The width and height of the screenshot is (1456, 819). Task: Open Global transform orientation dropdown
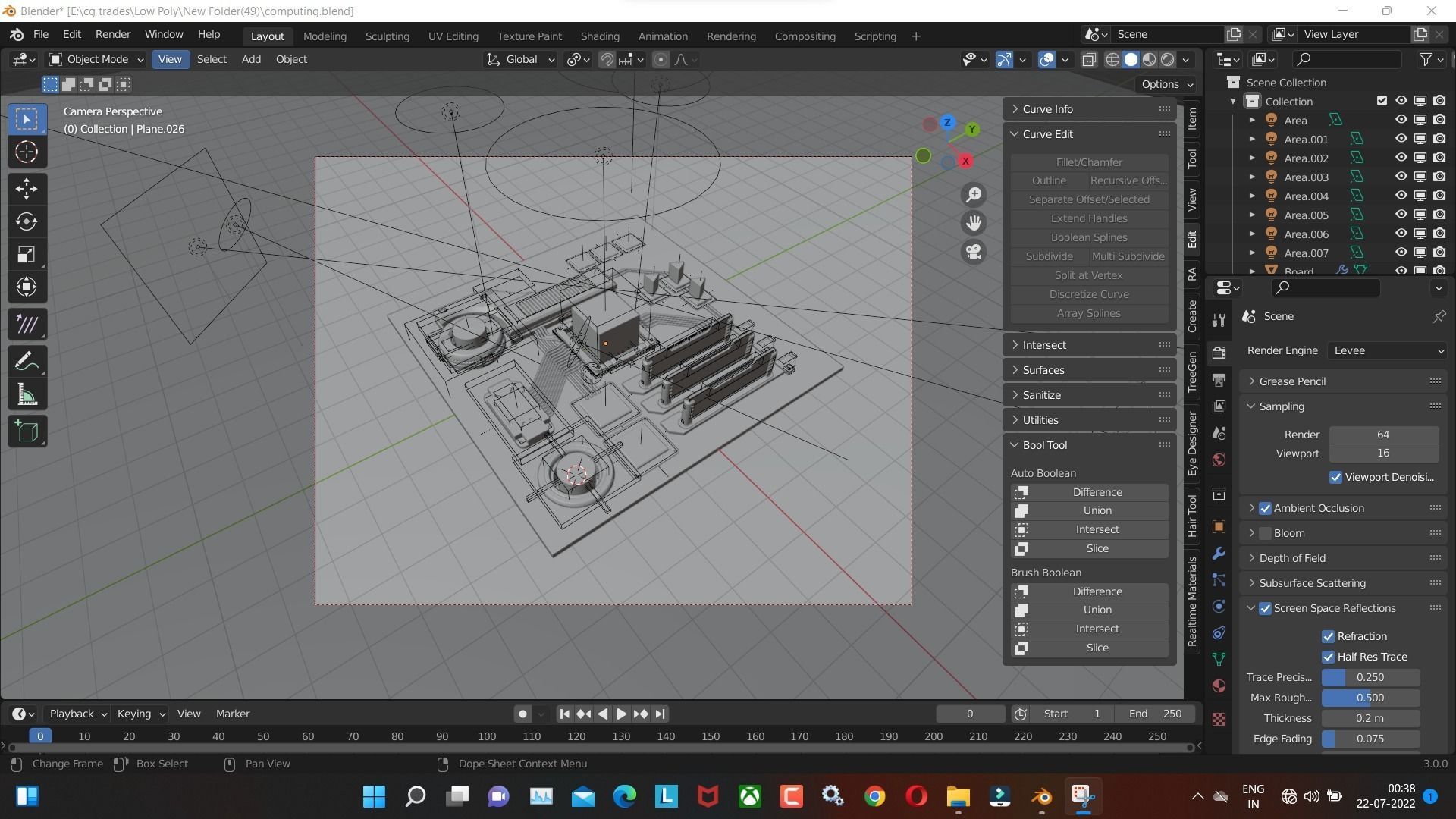pyautogui.click(x=520, y=59)
